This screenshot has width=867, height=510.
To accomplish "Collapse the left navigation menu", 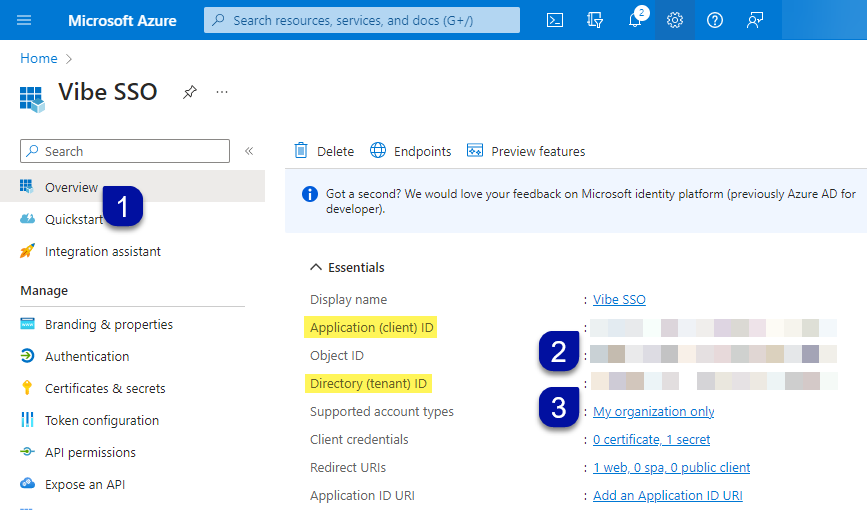I will point(249,151).
